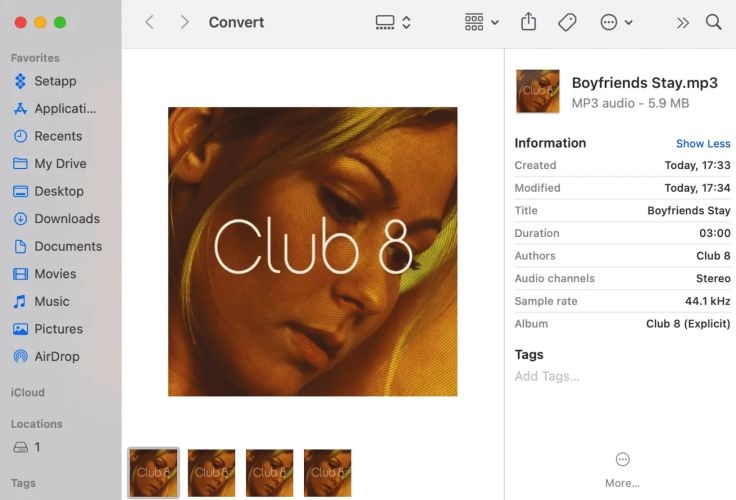Click the Desktop icon in sidebar
This screenshot has height=500, width=736.
click(20, 192)
